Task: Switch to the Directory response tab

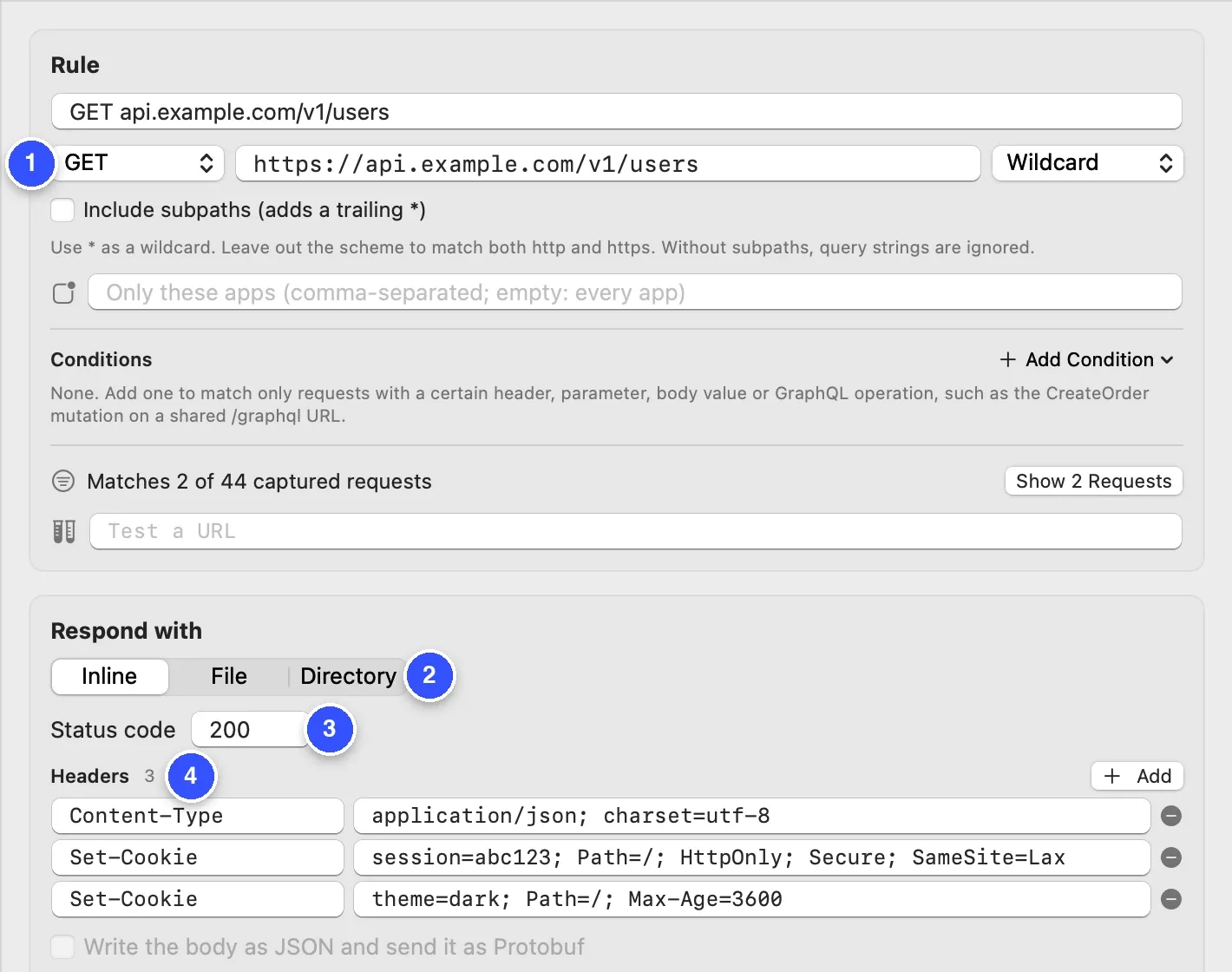Action: (348, 677)
